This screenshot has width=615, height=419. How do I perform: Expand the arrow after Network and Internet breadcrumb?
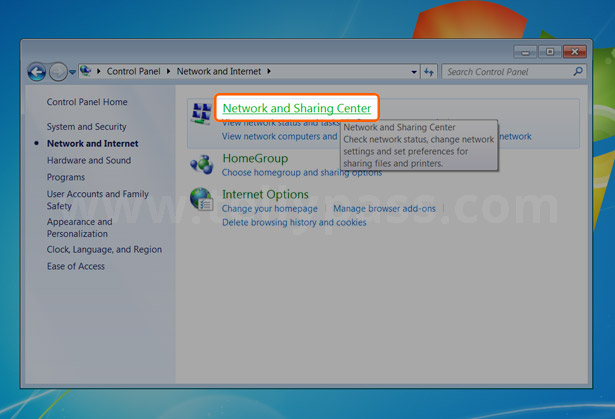tap(269, 71)
